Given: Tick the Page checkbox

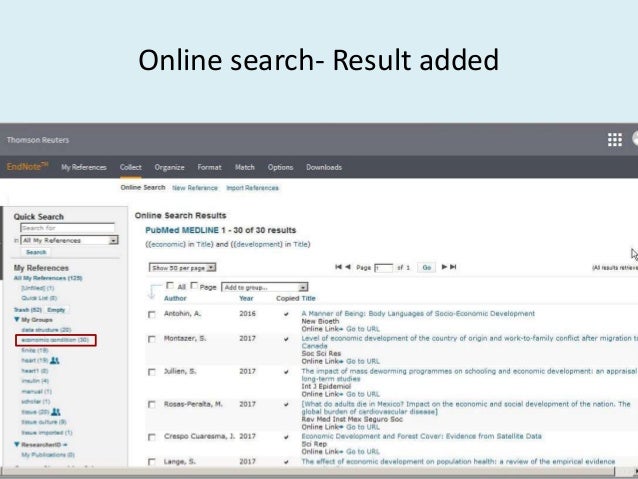Looking at the screenshot, I should tap(194, 286).
